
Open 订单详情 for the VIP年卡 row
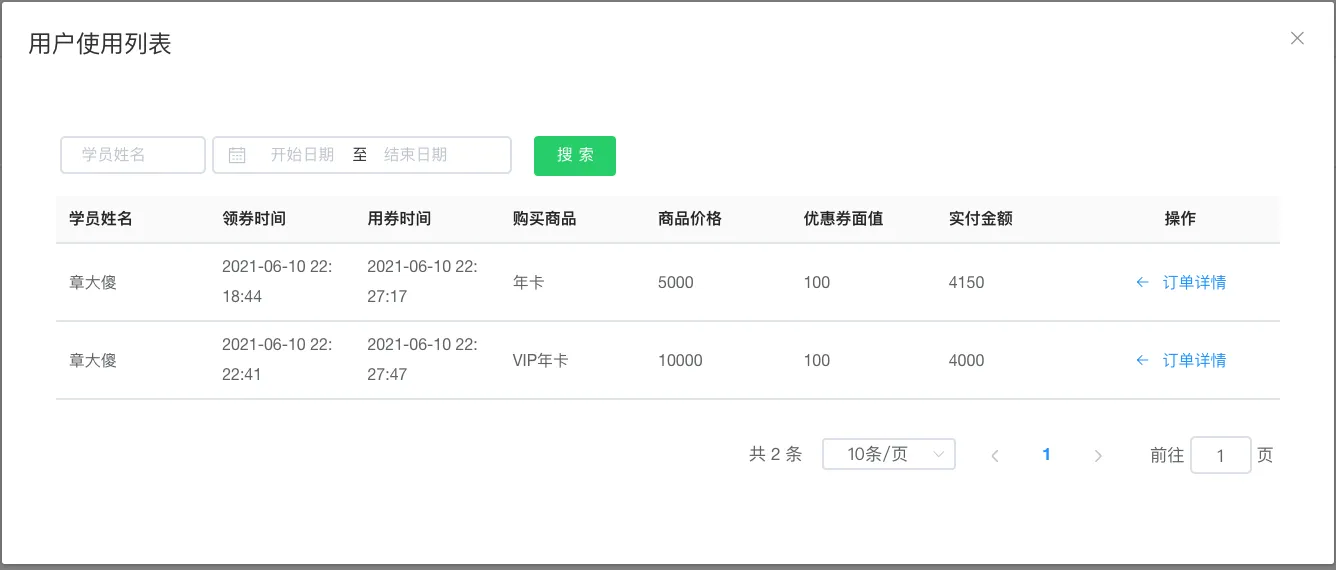1194,360
